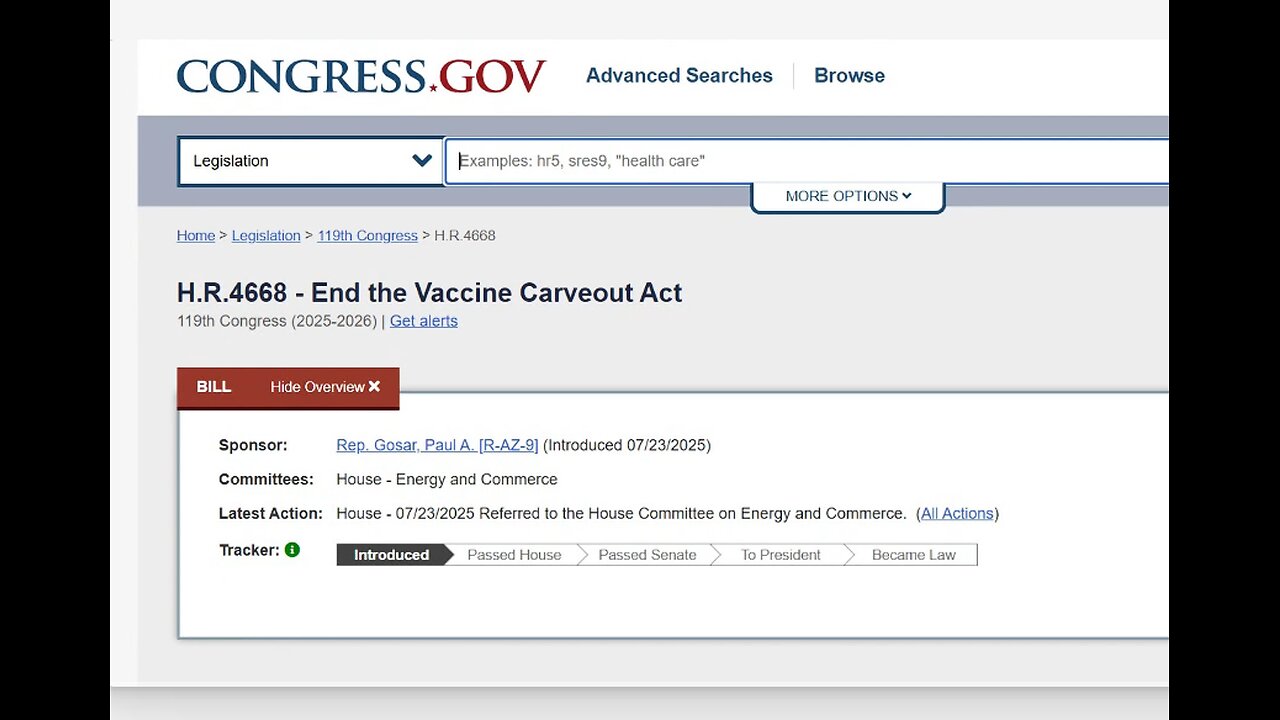Screen dimensions: 1280x720
Task: Hide Overview using the X toggle
Action: [x=326, y=387]
